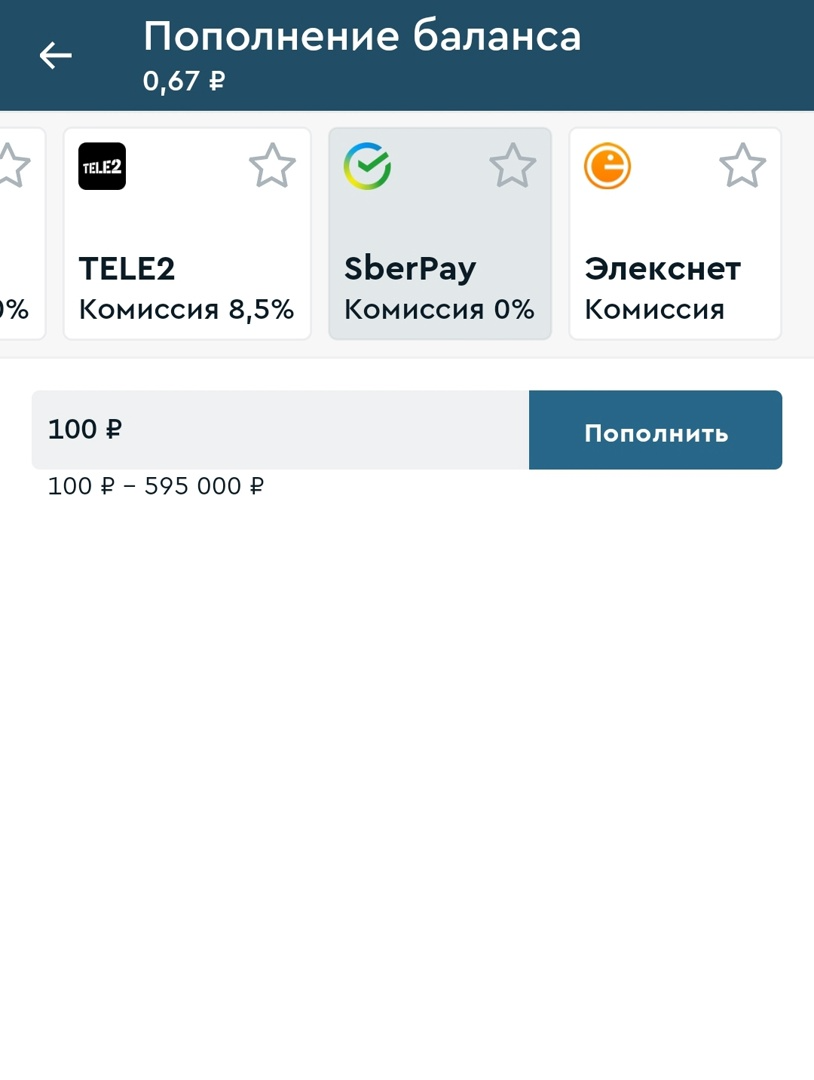Click the Комиссия 0% label under SberPay

(439, 310)
